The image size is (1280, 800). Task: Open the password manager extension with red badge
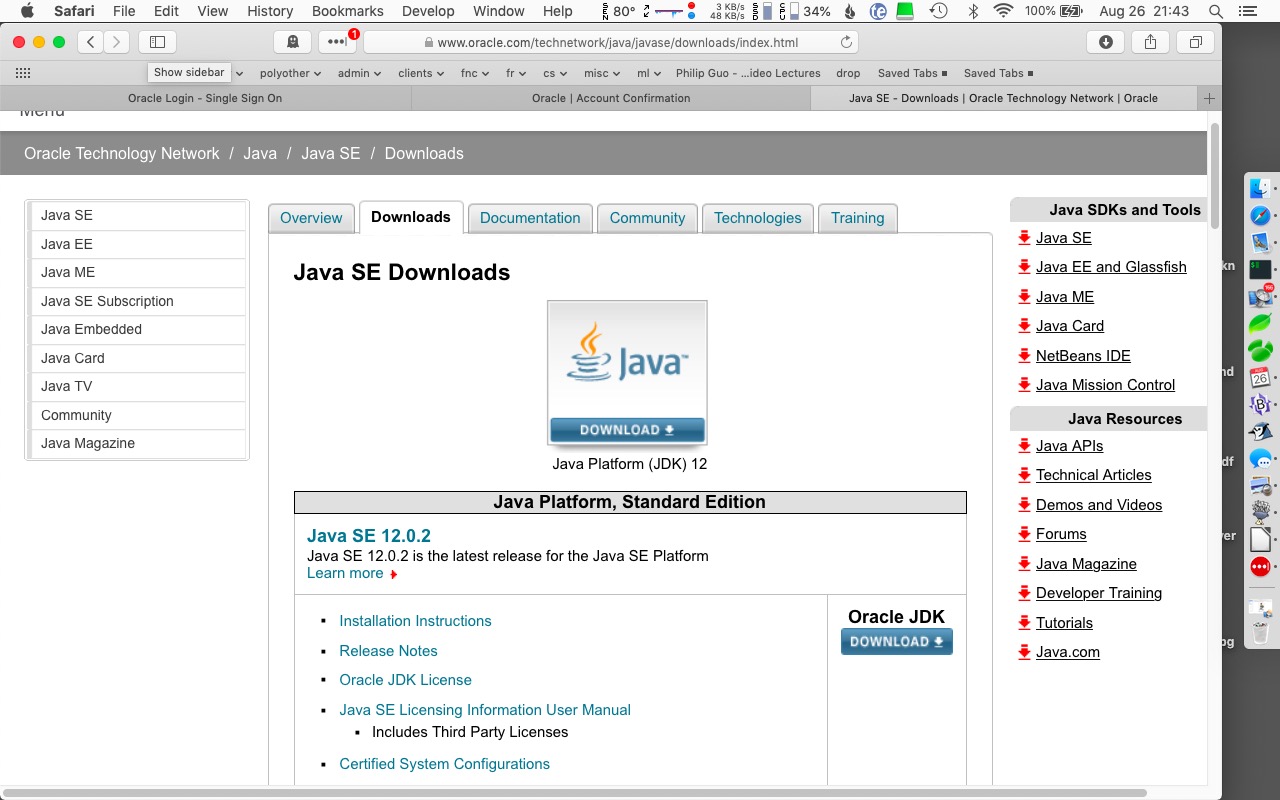coord(337,42)
